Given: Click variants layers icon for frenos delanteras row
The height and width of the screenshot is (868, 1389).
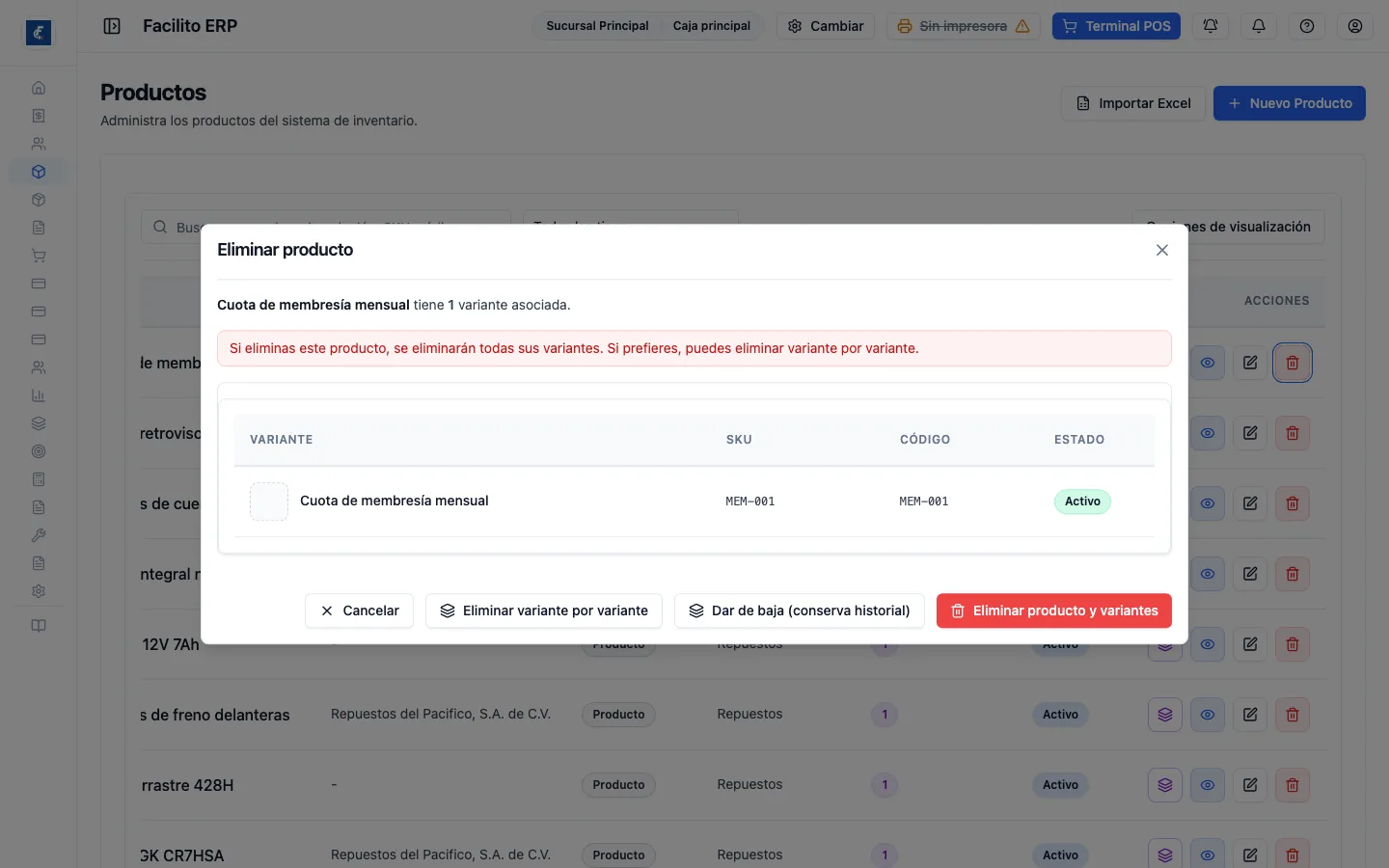Looking at the screenshot, I should (x=1165, y=715).
